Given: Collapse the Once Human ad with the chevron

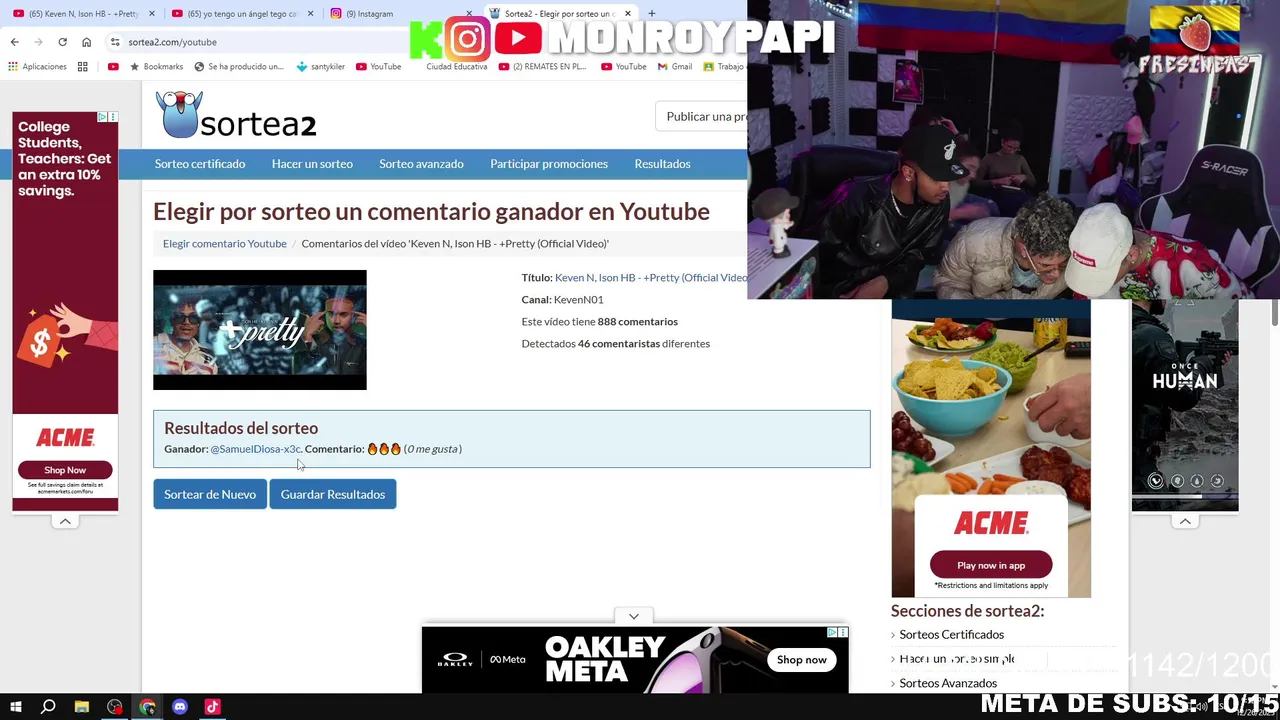Looking at the screenshot, I should 1185,521.
